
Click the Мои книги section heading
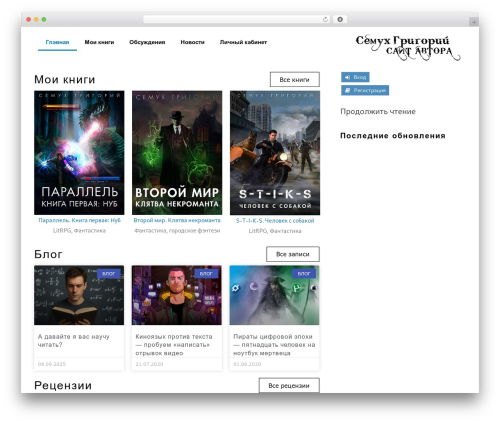click(65, 79)
